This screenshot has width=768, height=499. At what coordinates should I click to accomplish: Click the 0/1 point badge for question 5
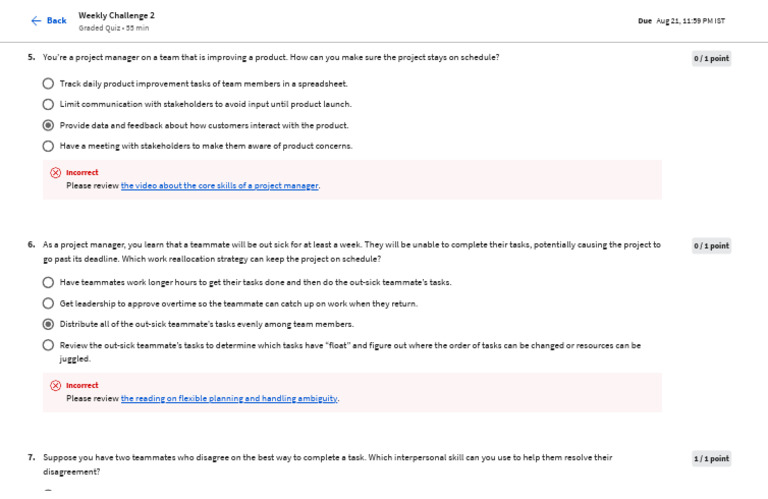tap(711, 59)
